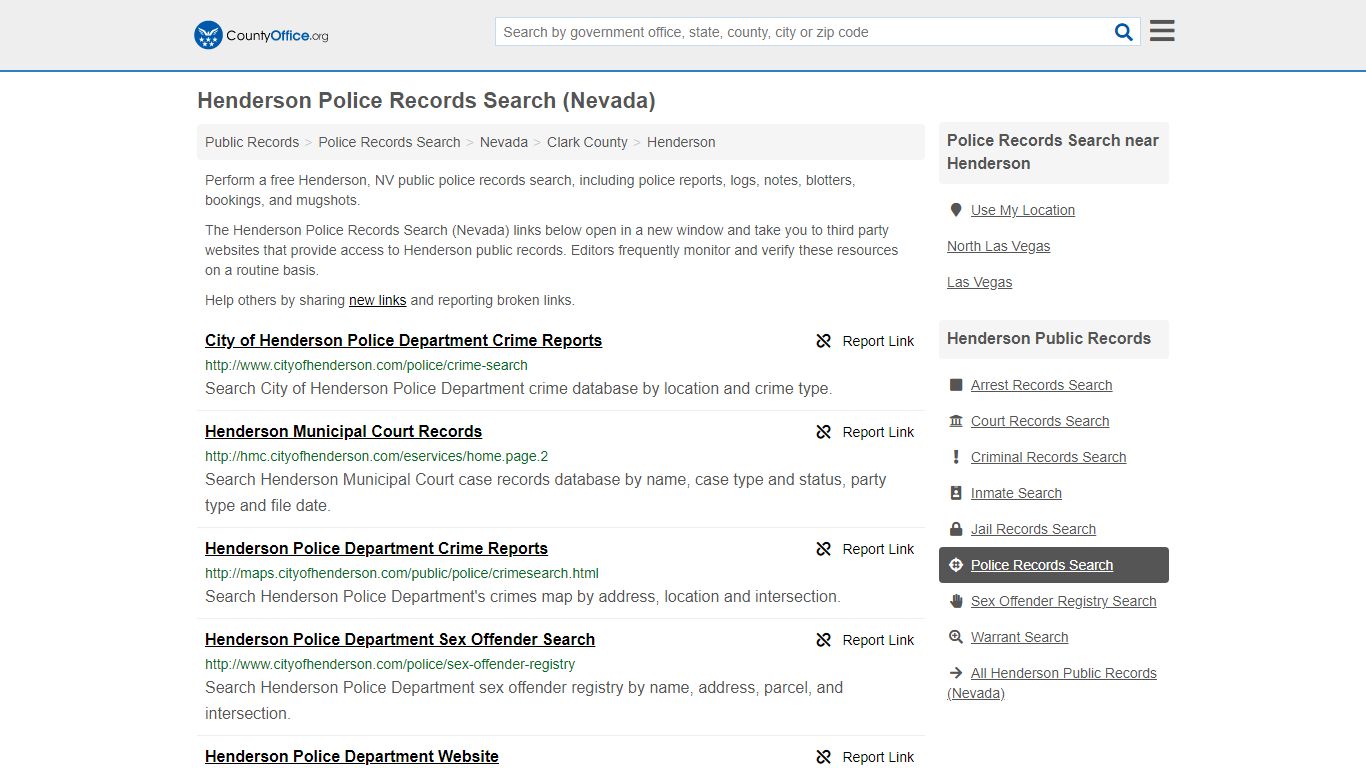Click broken-link icon for City of Henderson Crime Reports
1366x768 pixels.
(x=824, y=341)
